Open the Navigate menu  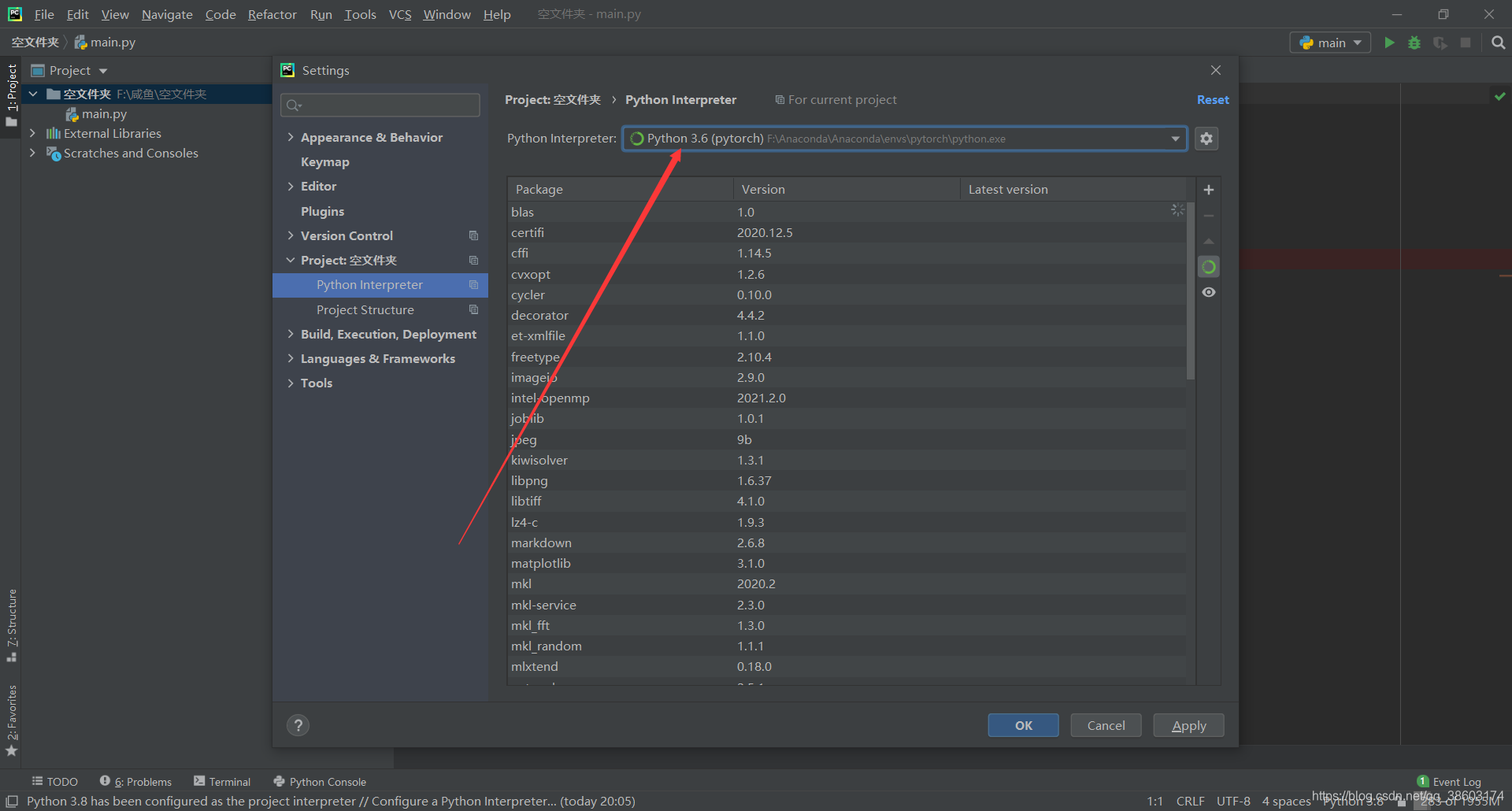pos(167,14)
